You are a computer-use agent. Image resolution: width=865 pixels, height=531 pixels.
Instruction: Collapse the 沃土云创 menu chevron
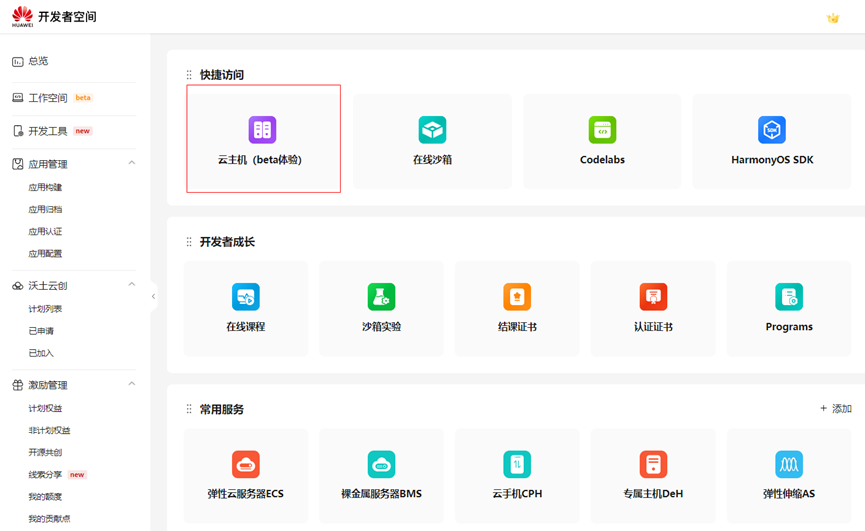click(x=132, y=284)
